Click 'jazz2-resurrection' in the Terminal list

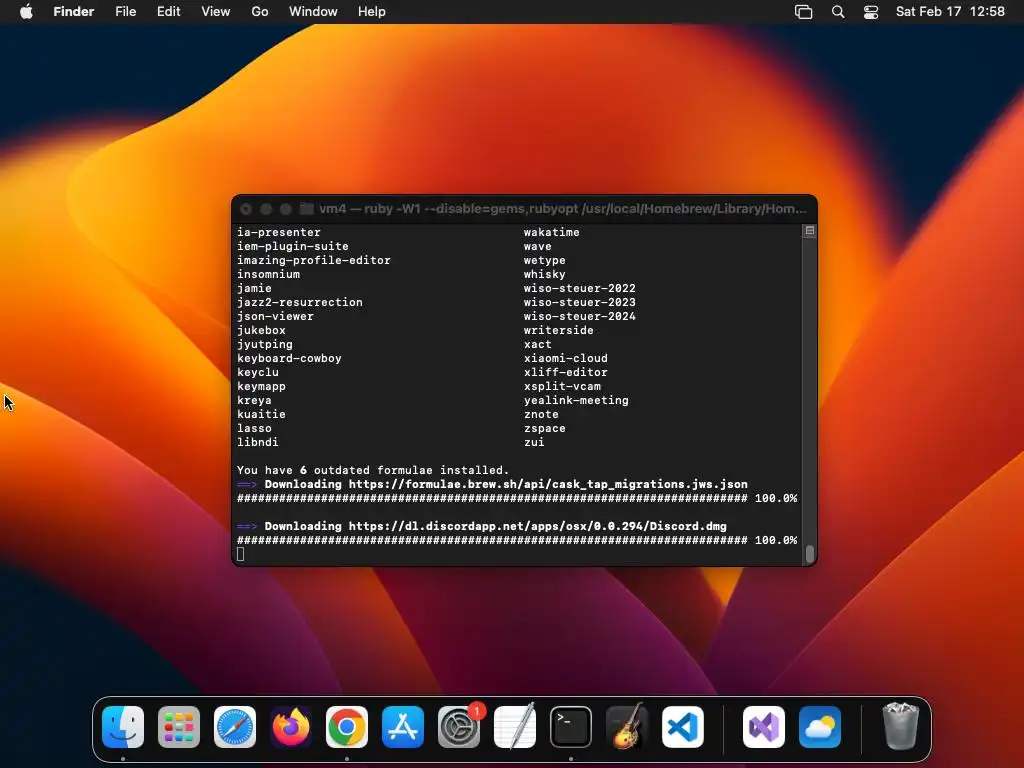coord(300,302)
